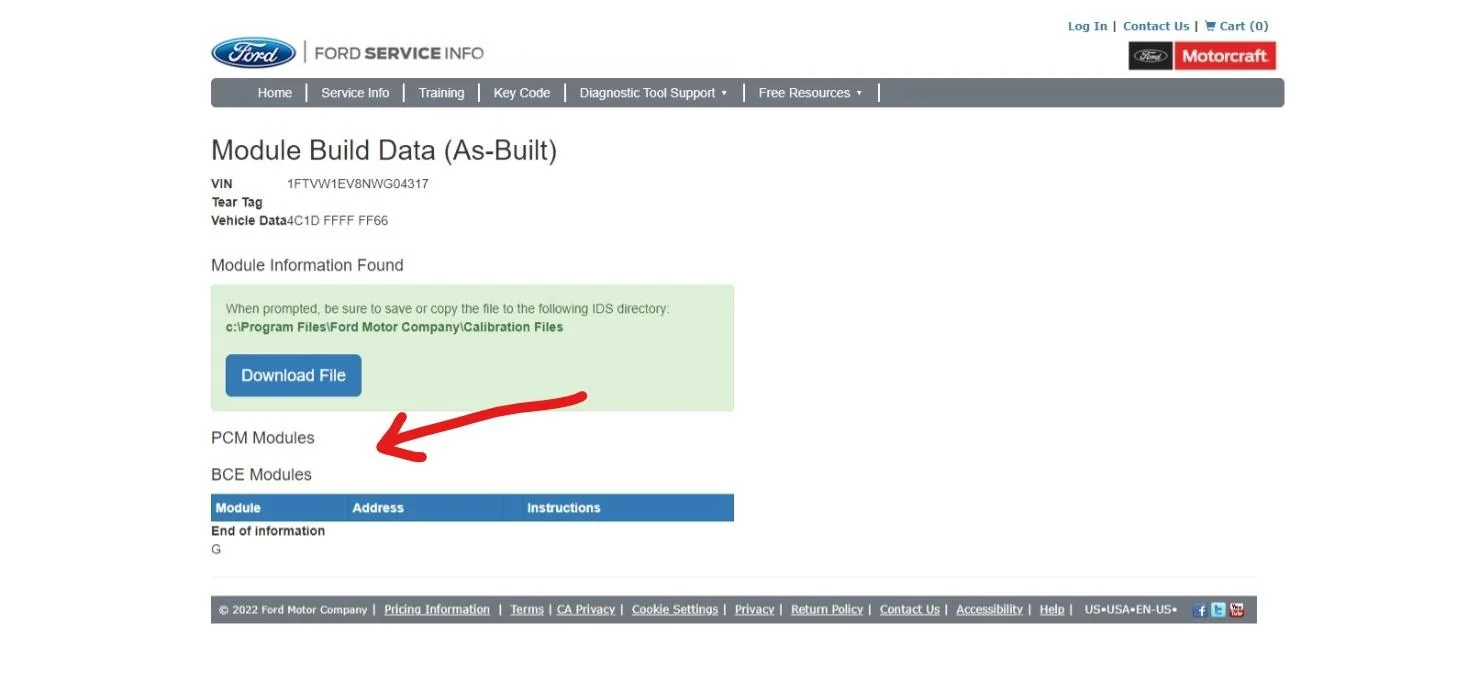Viewport: 1468px width, 694px height.
Task: Go to the Home page
Action: tap(275, 93)
